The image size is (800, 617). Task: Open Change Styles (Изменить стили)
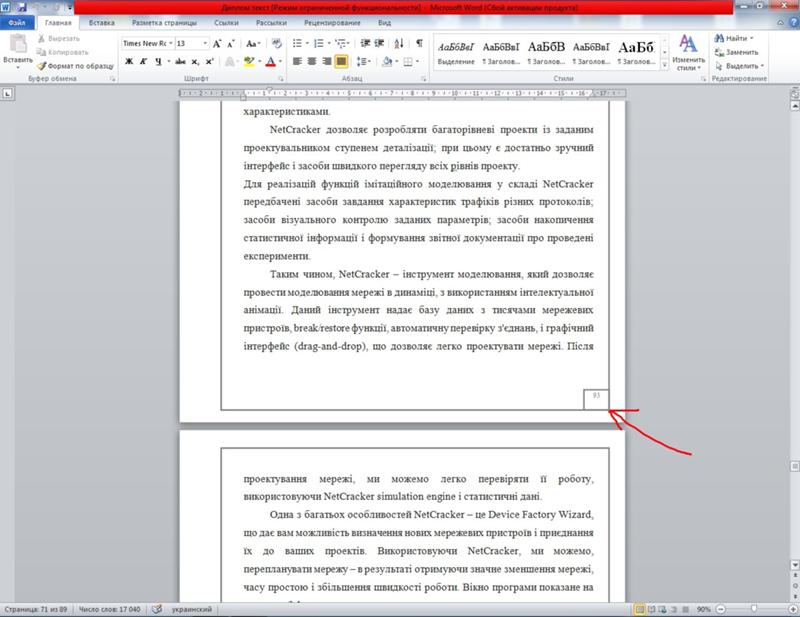[688, 53]
